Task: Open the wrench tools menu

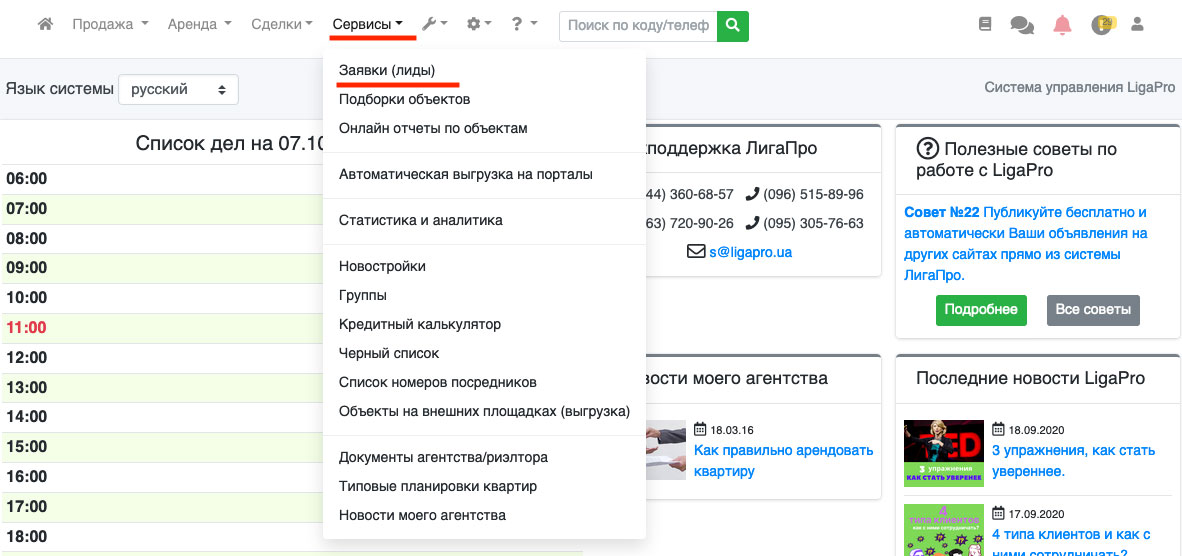Action: pyautogui.click(x=434, y=25)
